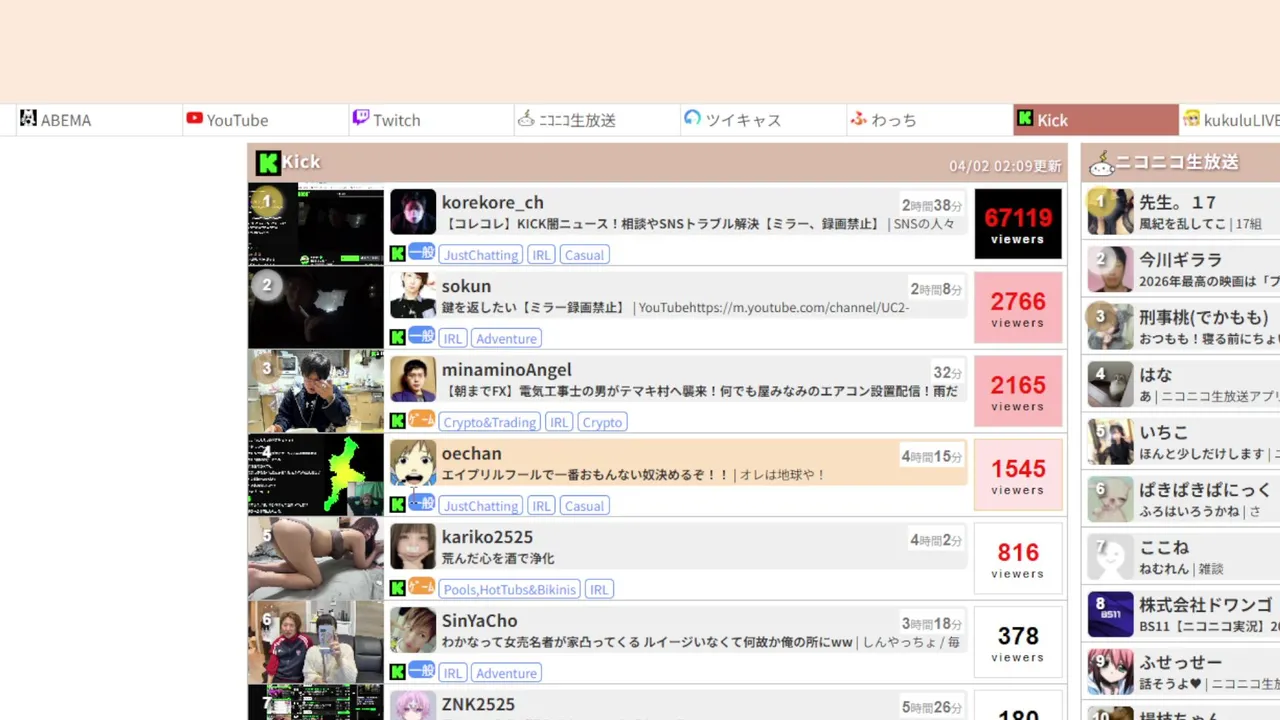
Task: Click Adventure tag in SinYaCho row
Action: (x=506, y=673)
